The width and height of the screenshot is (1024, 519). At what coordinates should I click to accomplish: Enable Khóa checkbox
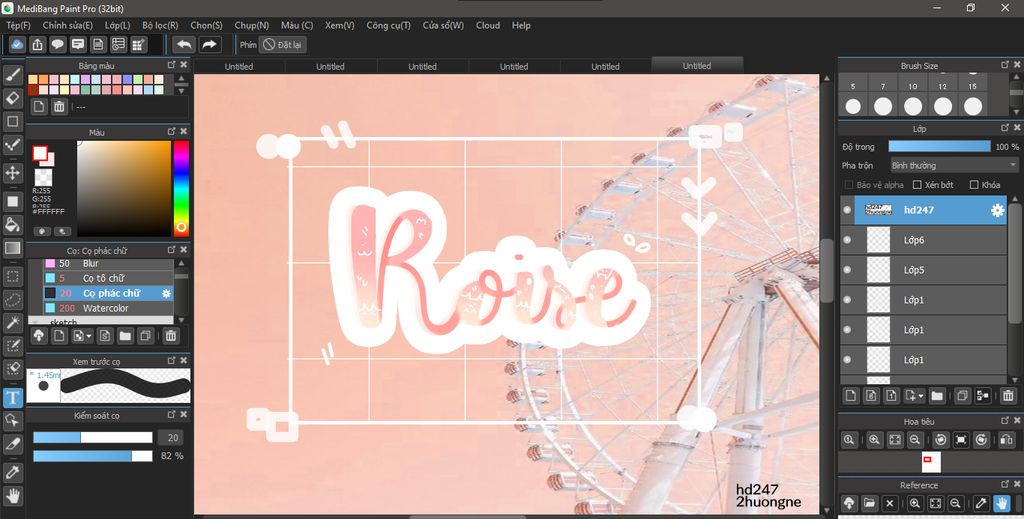tap(974, 185)
